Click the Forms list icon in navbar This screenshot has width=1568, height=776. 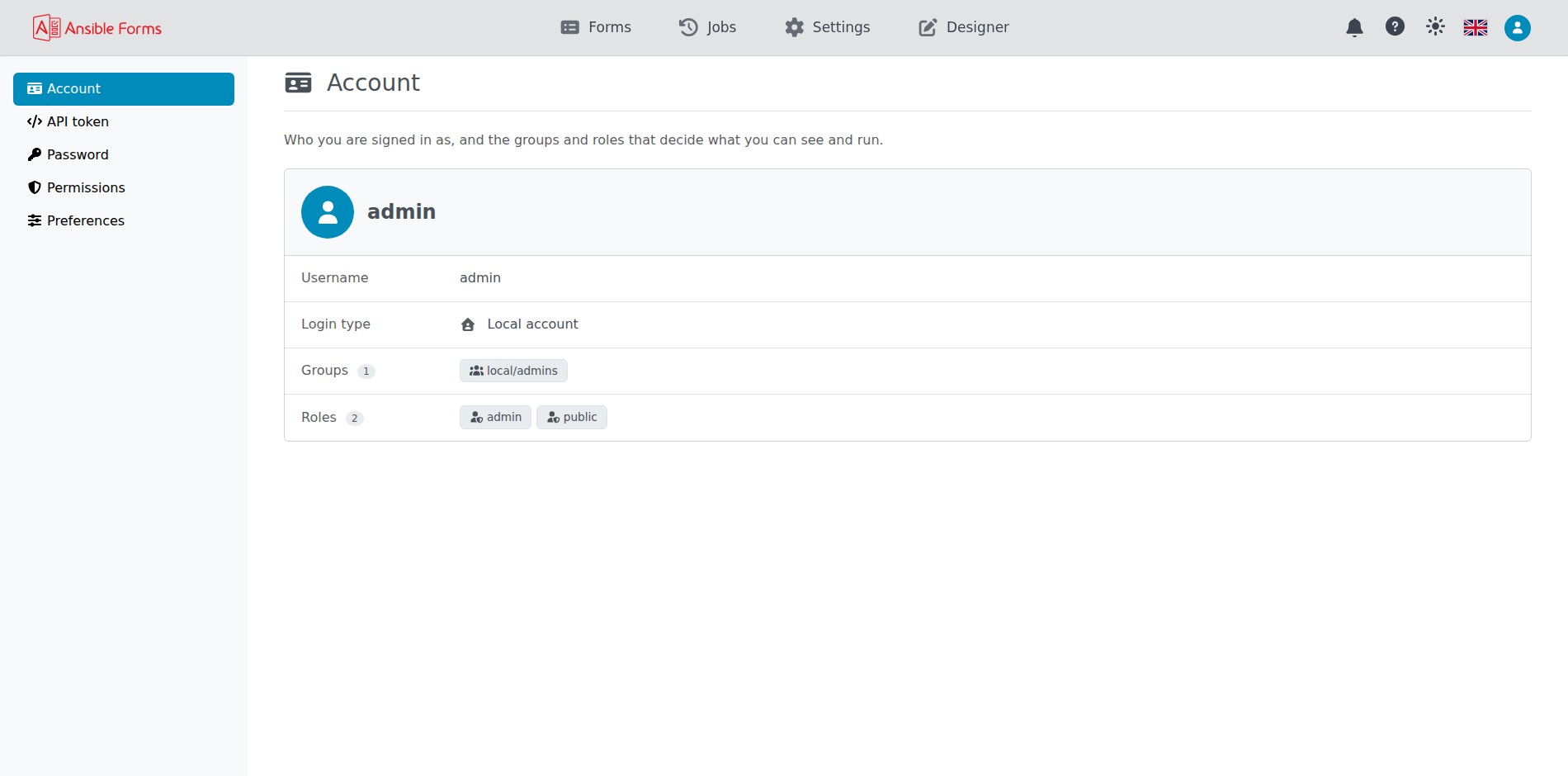(569, 27)
